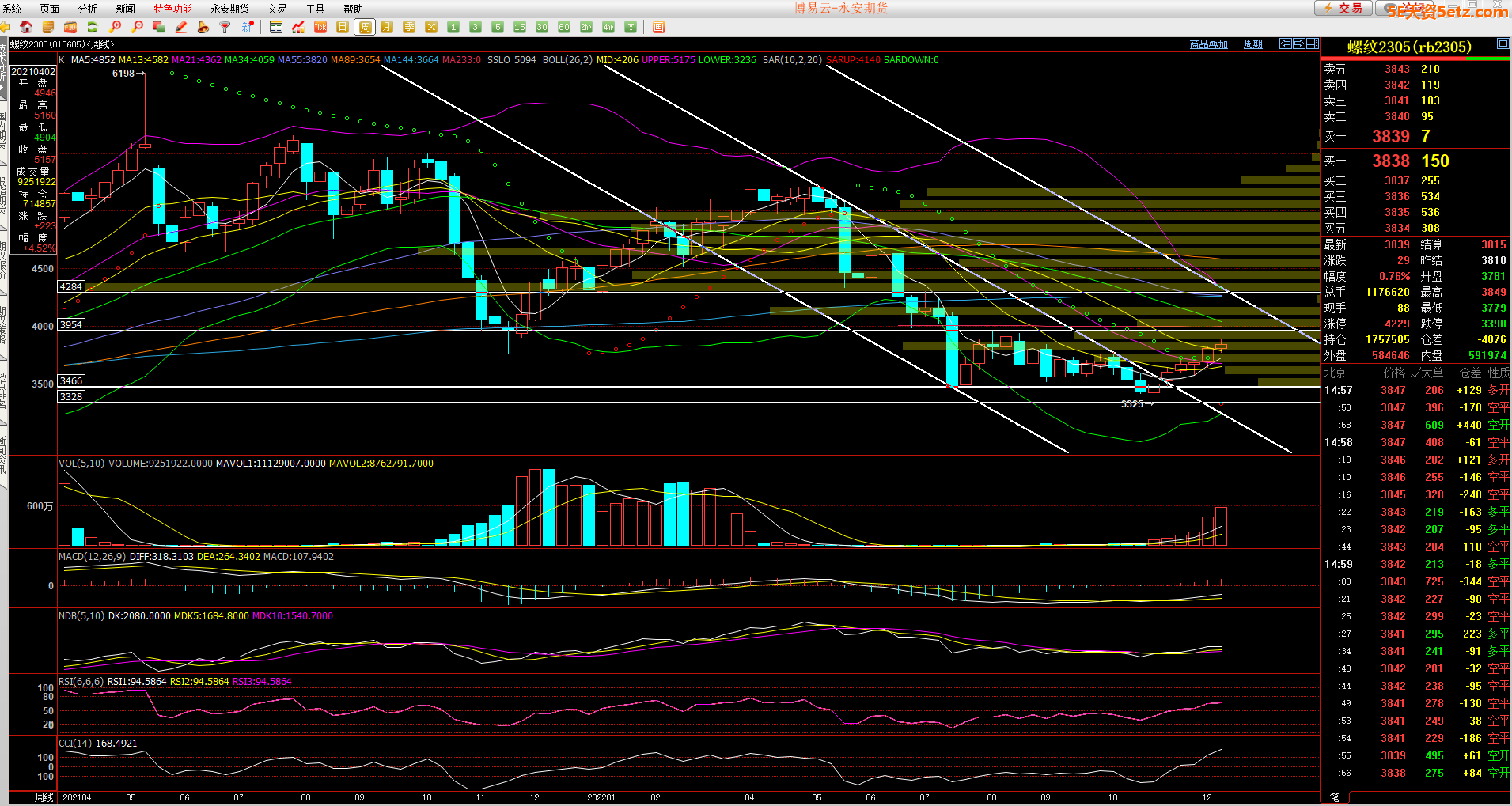
Task: Open the multi-window layout icon
Action: click(159, 27)
